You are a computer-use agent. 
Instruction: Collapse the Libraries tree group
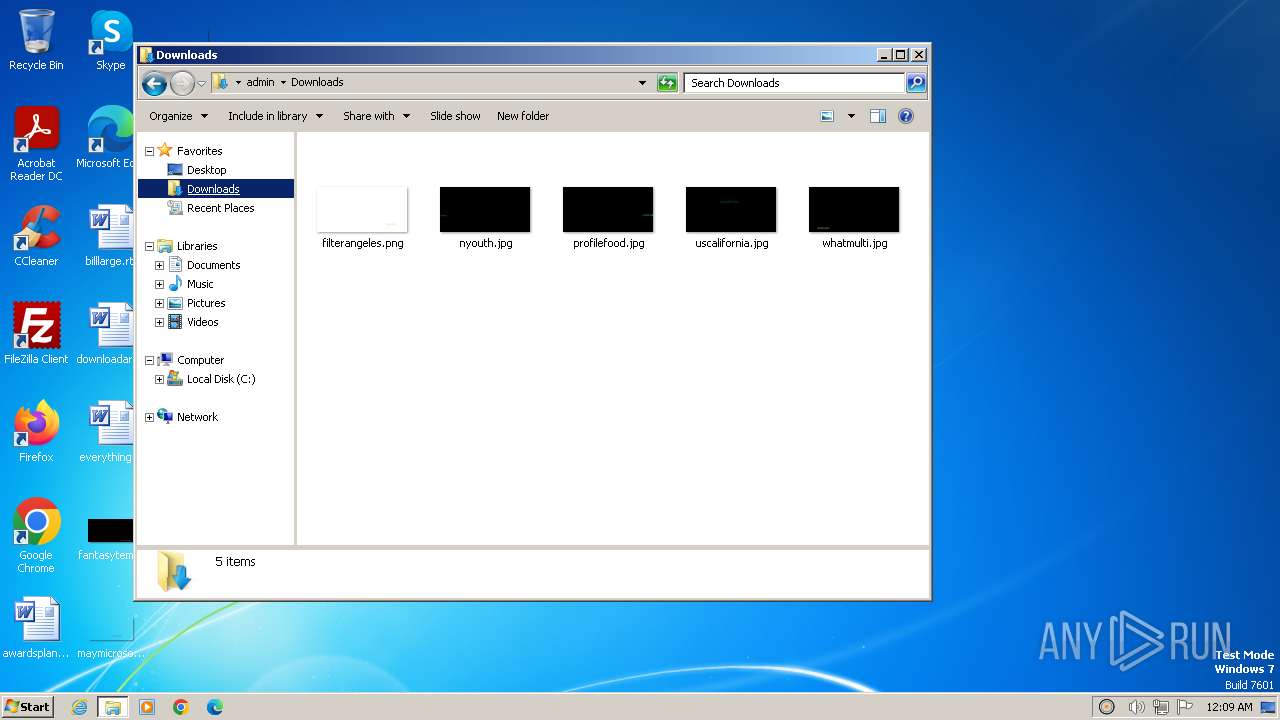coord(150,246)
